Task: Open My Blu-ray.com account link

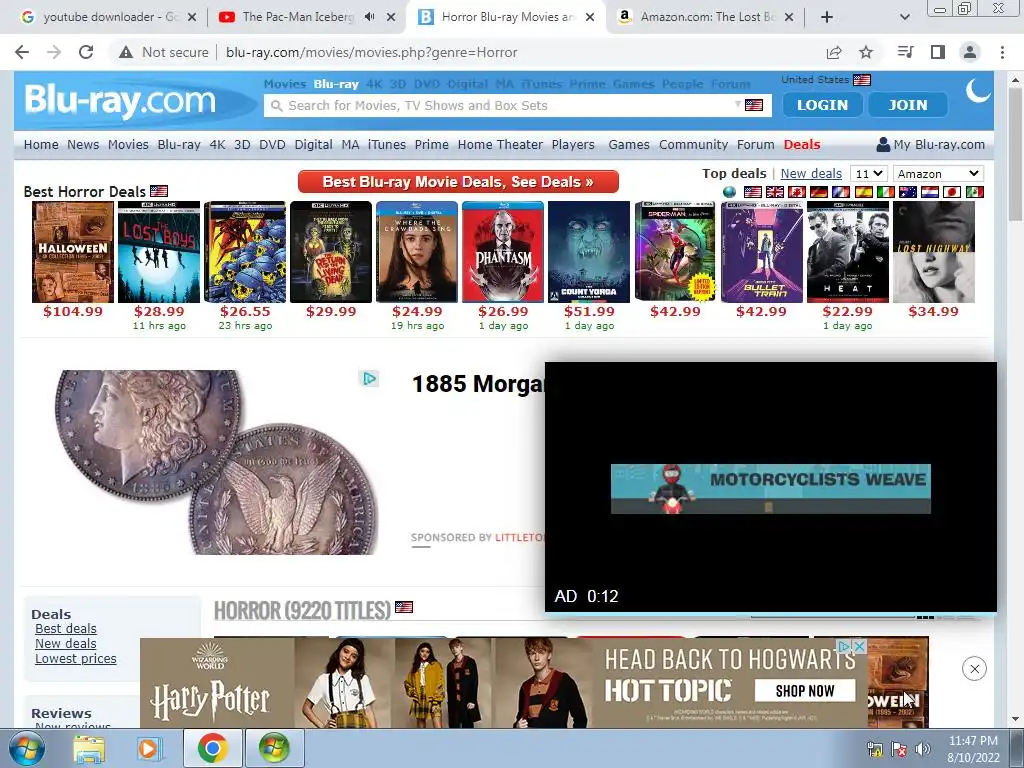Action: pyautogui.click(x=931, y=144)
